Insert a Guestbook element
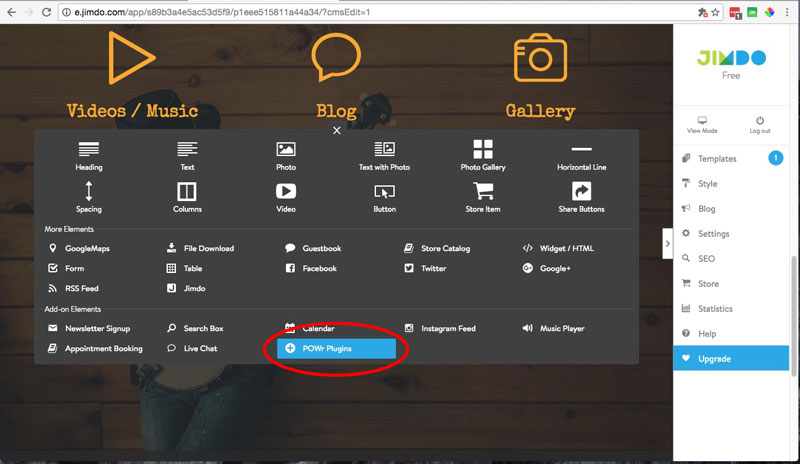The image size is (800, 464). [313, 248]
